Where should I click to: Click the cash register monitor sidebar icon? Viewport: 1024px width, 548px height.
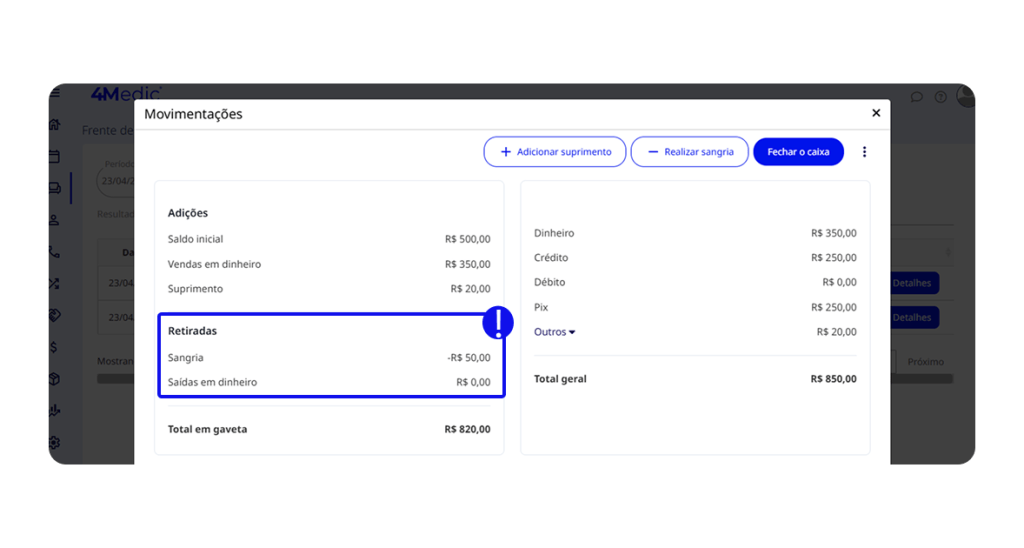coord(55,188)
